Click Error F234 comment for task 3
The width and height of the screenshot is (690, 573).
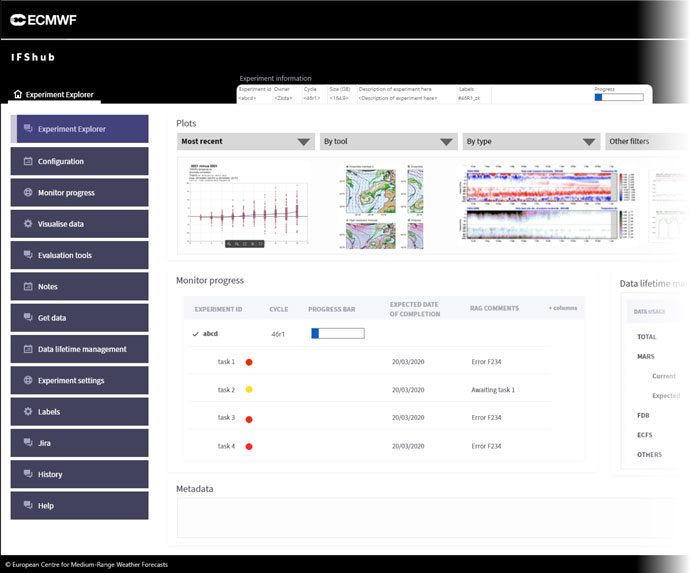pyautogui.click(x=486, y=417)
